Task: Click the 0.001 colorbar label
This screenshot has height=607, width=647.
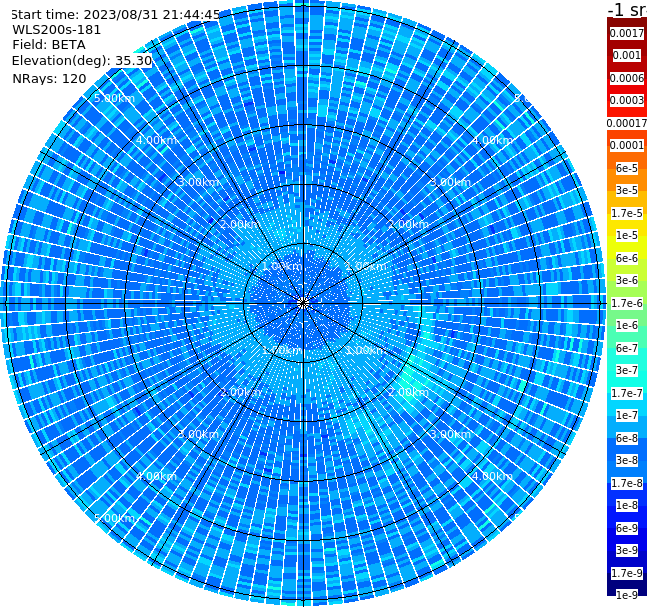Action: (627, 55)
